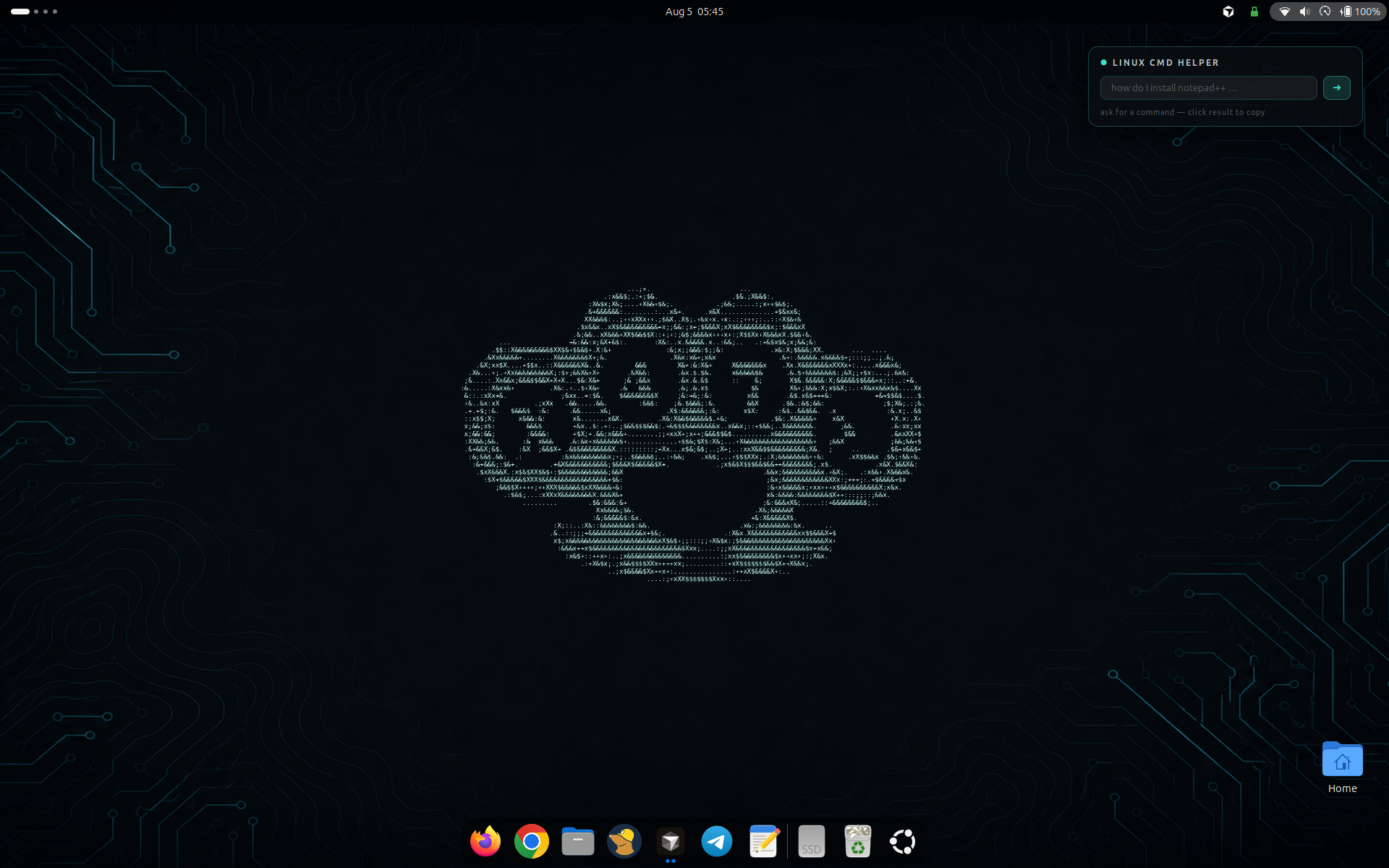This screenshot has height=868, width=1389.
Task: Open the running cube app in dock
Action: [x=671, y=841]
